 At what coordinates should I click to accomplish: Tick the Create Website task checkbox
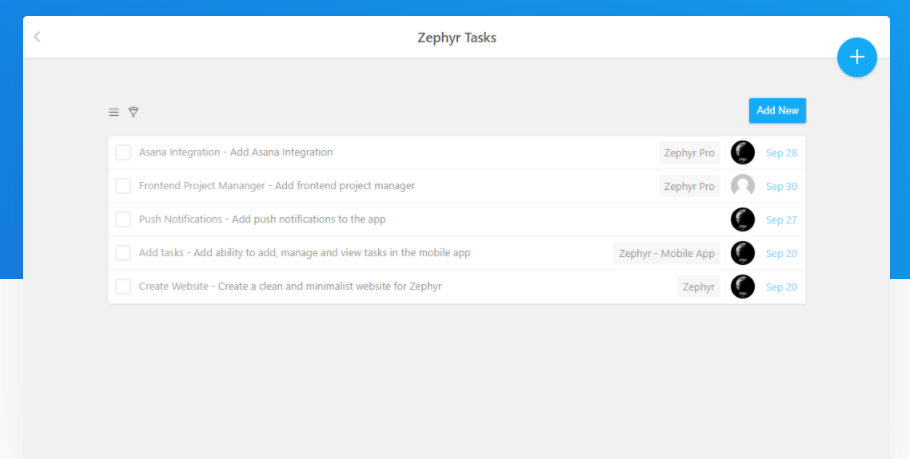click(123, 287)
